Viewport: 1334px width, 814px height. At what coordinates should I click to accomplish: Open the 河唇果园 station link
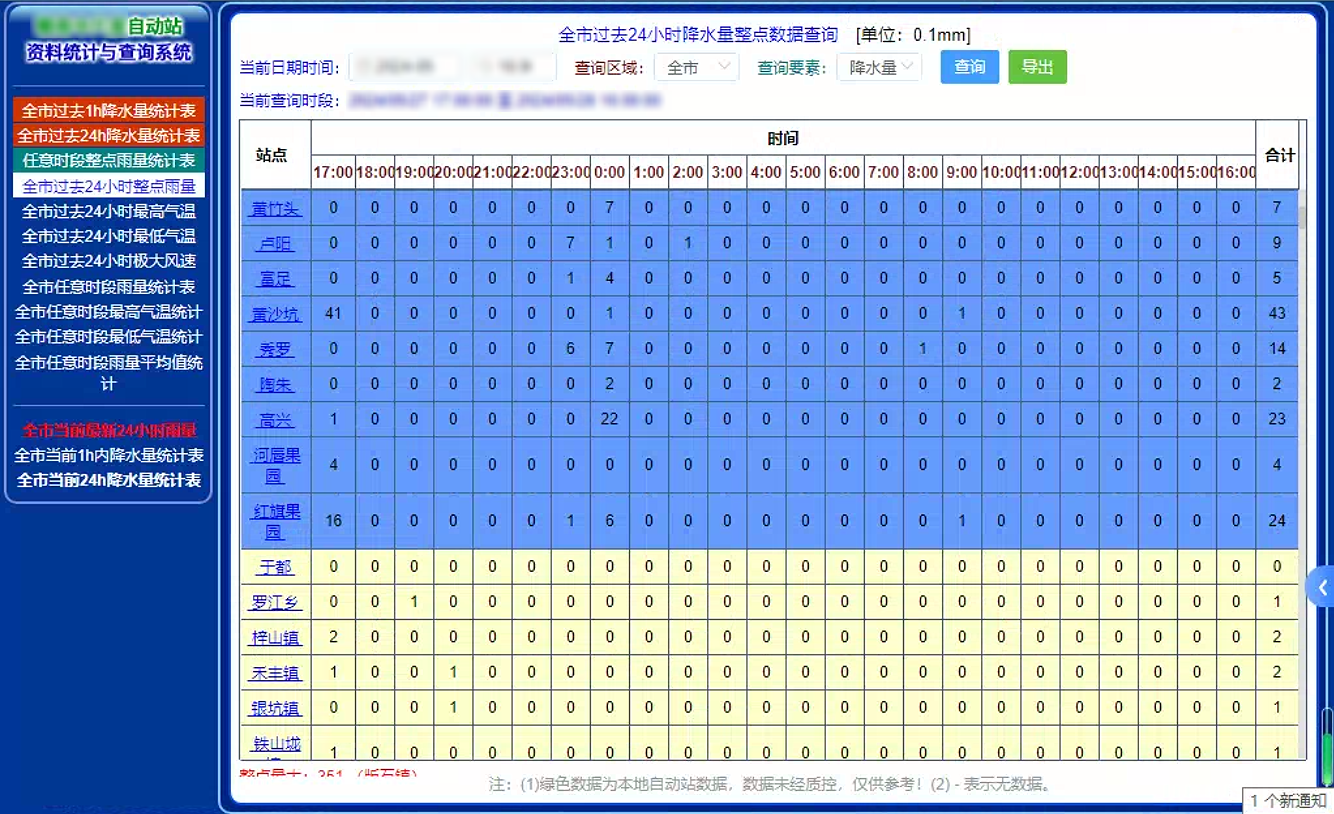(x=275, y=465)
